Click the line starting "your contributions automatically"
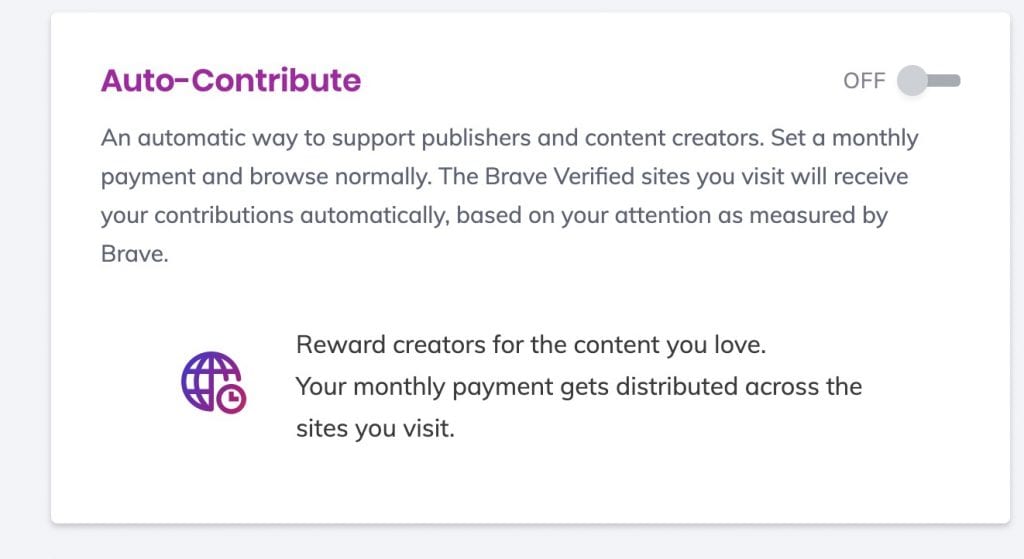 pyautogui.click(x=494, y=215)
